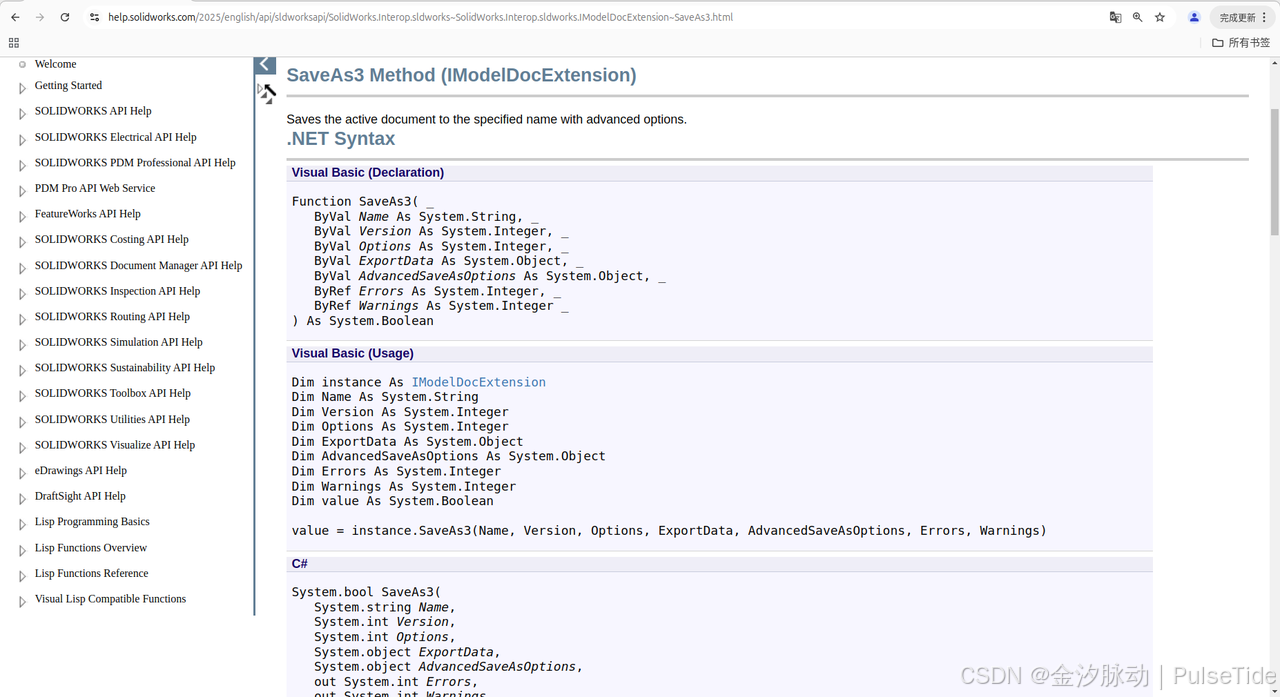
Task: Click the SaveAs3 Method page heading
Action: click(461, 75)
